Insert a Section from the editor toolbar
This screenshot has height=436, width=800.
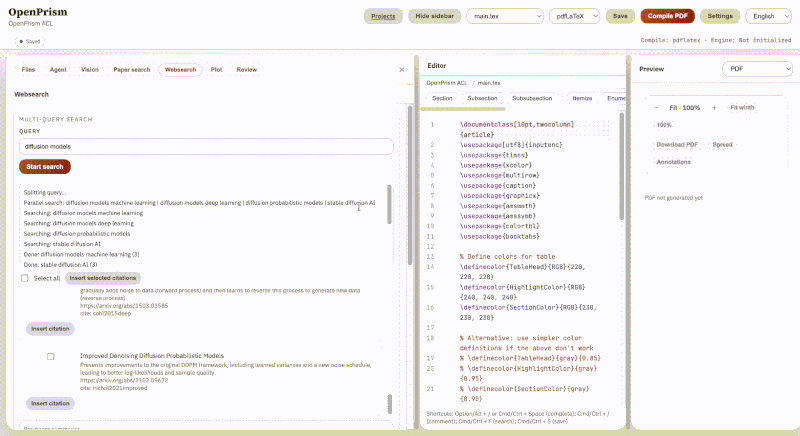442,98
